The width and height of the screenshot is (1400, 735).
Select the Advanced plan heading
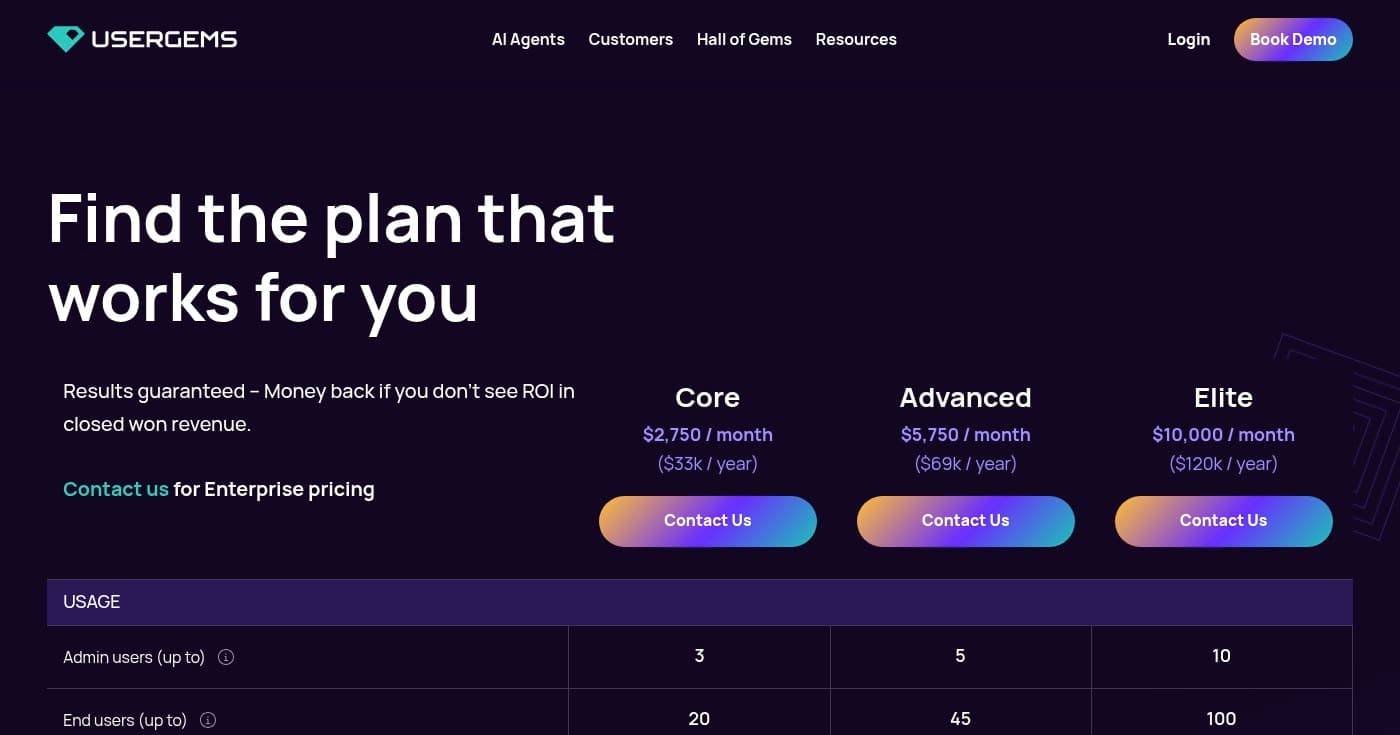(965, 397)
